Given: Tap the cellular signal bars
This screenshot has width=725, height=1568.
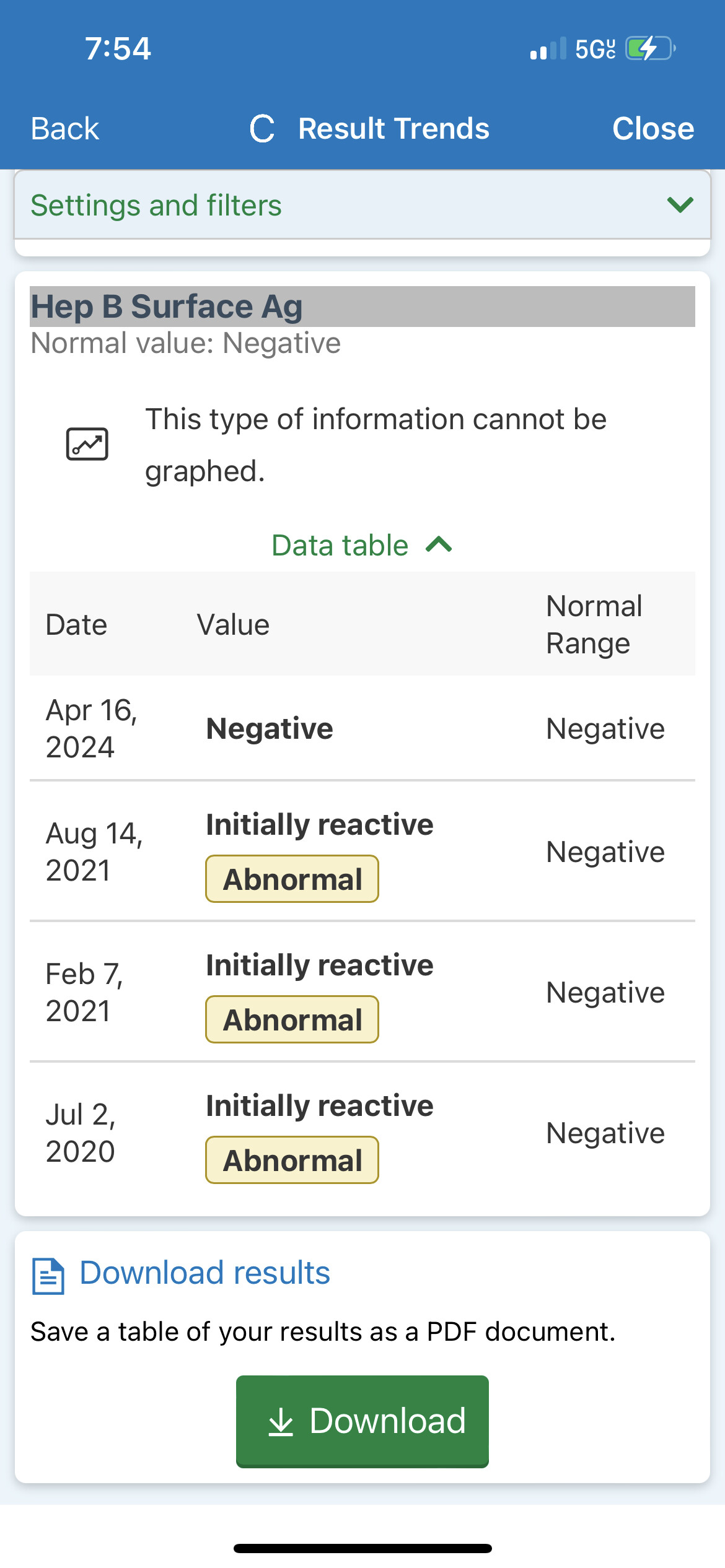Looking at the screenshot, I should 548,49.
